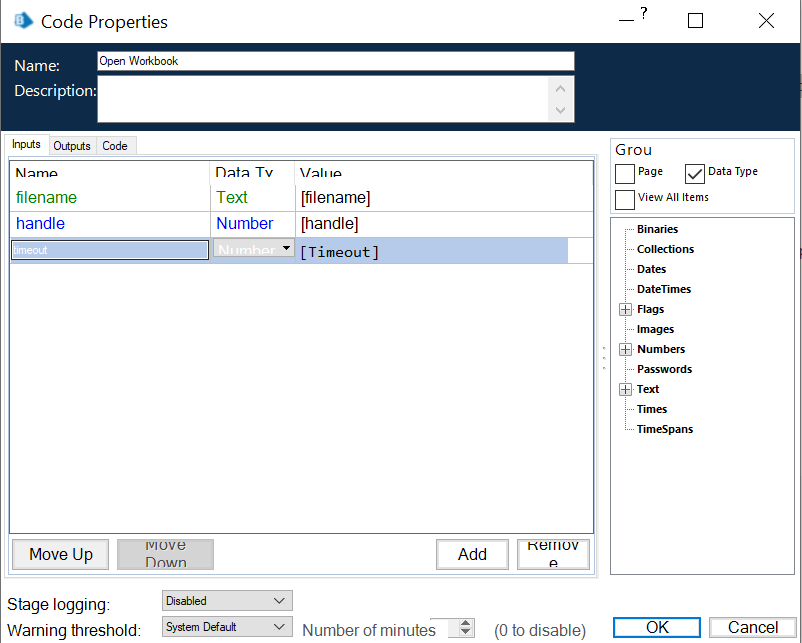
Task: Open the Warning threshold dropdown
Action: coord(278,627)
